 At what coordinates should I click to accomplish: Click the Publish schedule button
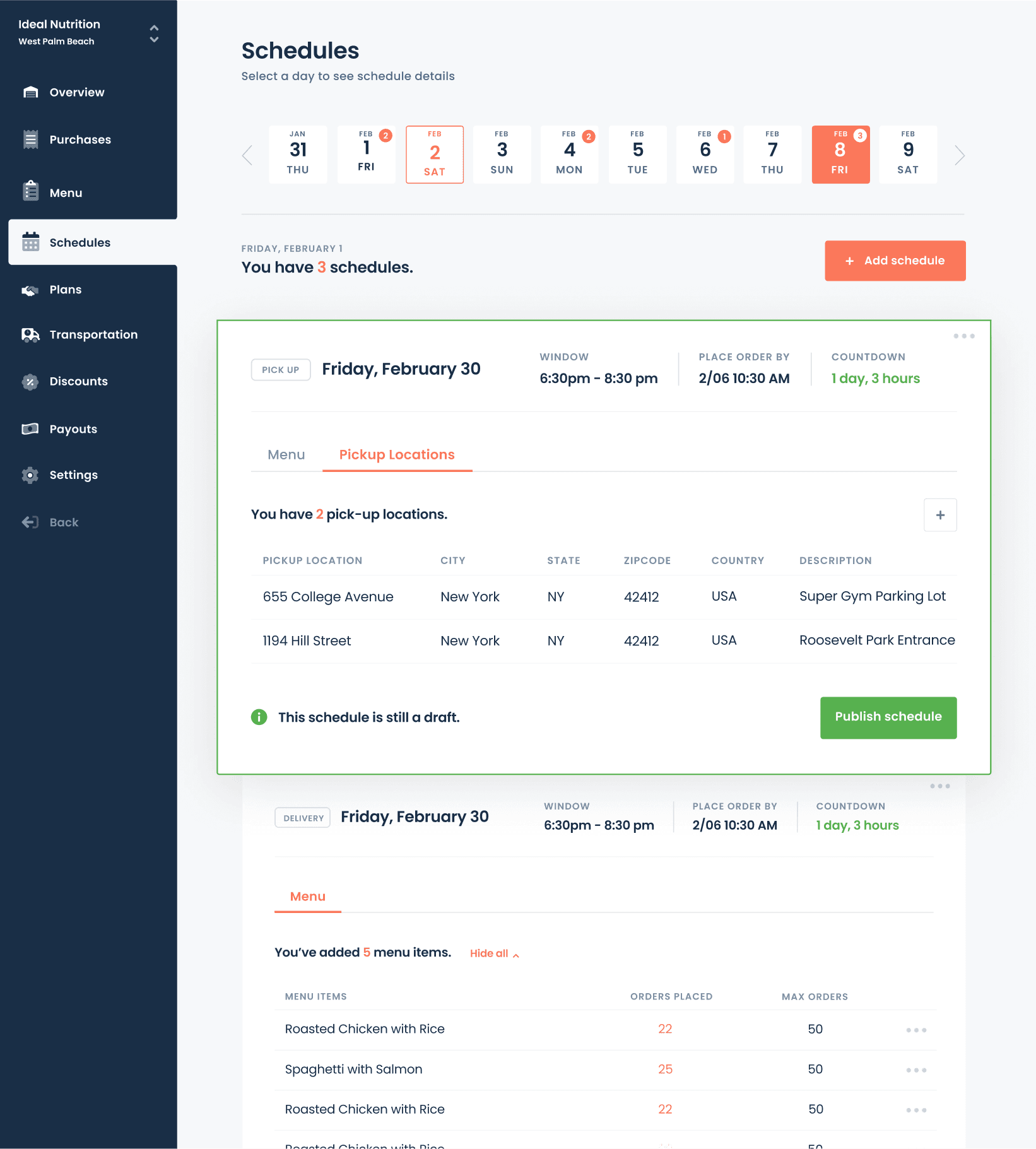[888, 717]
